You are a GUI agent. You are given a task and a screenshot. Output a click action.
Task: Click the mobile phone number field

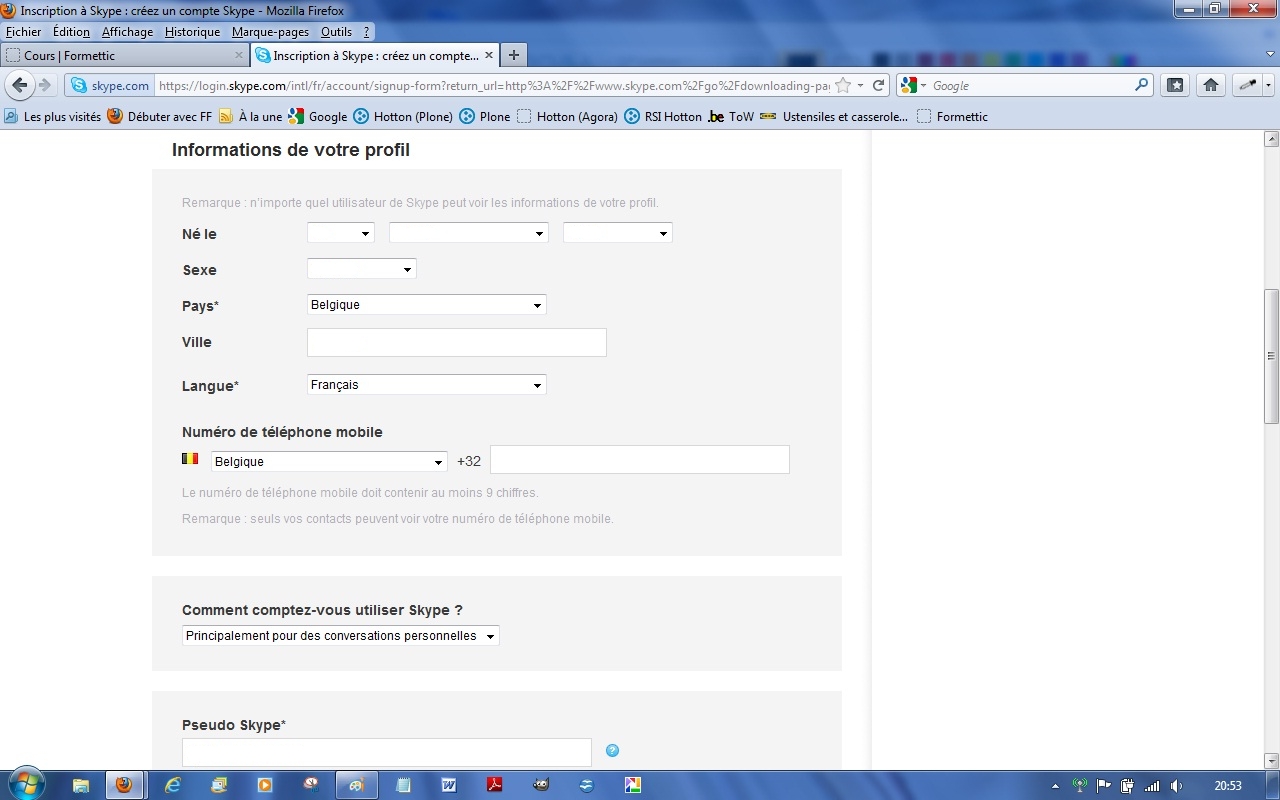coord(640,460)
